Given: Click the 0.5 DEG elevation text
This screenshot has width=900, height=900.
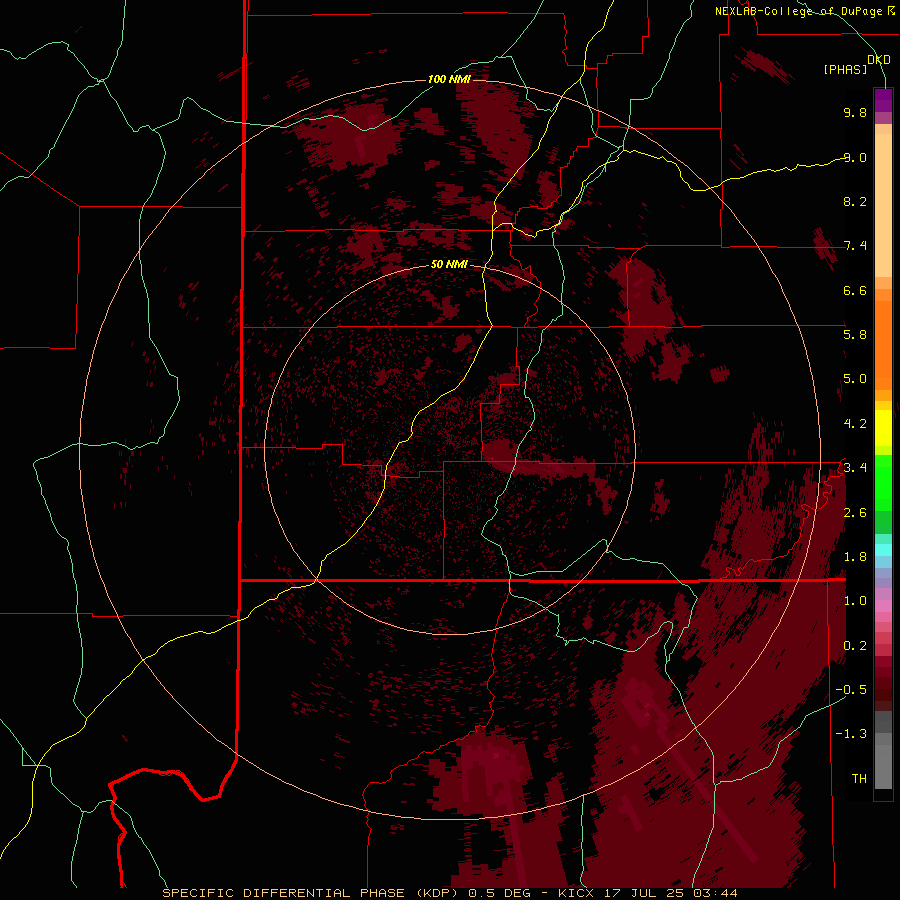Looking at the screenshot, I should [x=499, y=893].
